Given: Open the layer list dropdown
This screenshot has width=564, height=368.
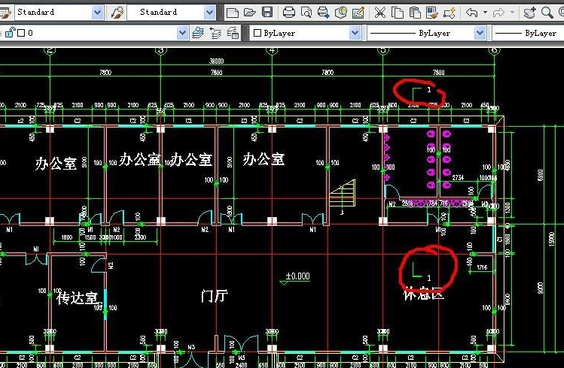Looking at the screenshot, I should click(x=182, y=33).
